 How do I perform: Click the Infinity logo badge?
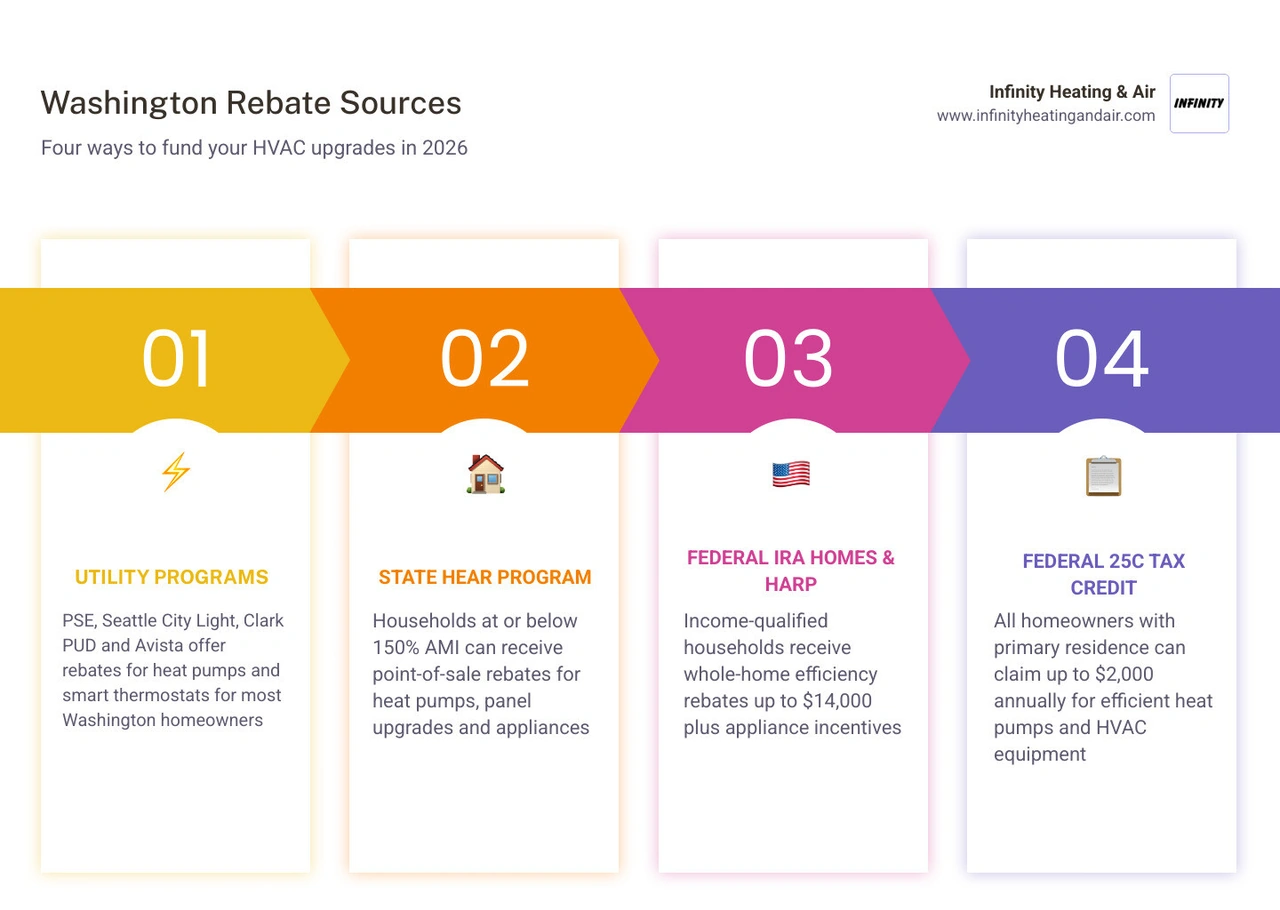(x=1199, y=103)
